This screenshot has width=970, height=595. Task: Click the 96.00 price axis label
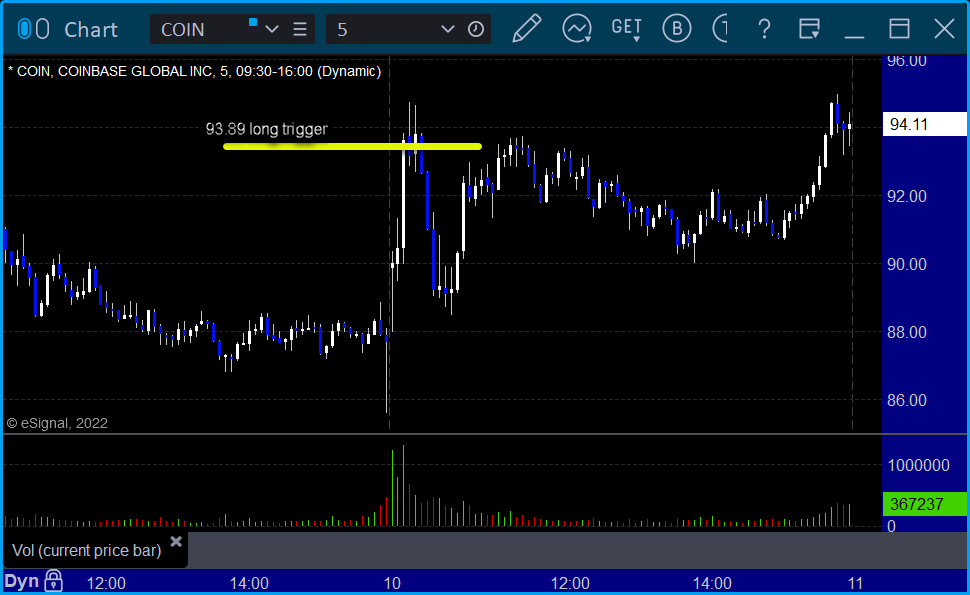[x=906, y=61]
